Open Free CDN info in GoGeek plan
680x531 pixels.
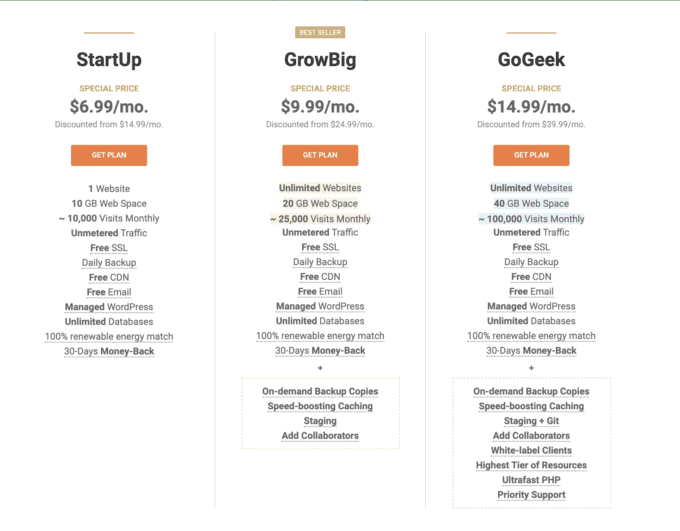coord(531,277)
